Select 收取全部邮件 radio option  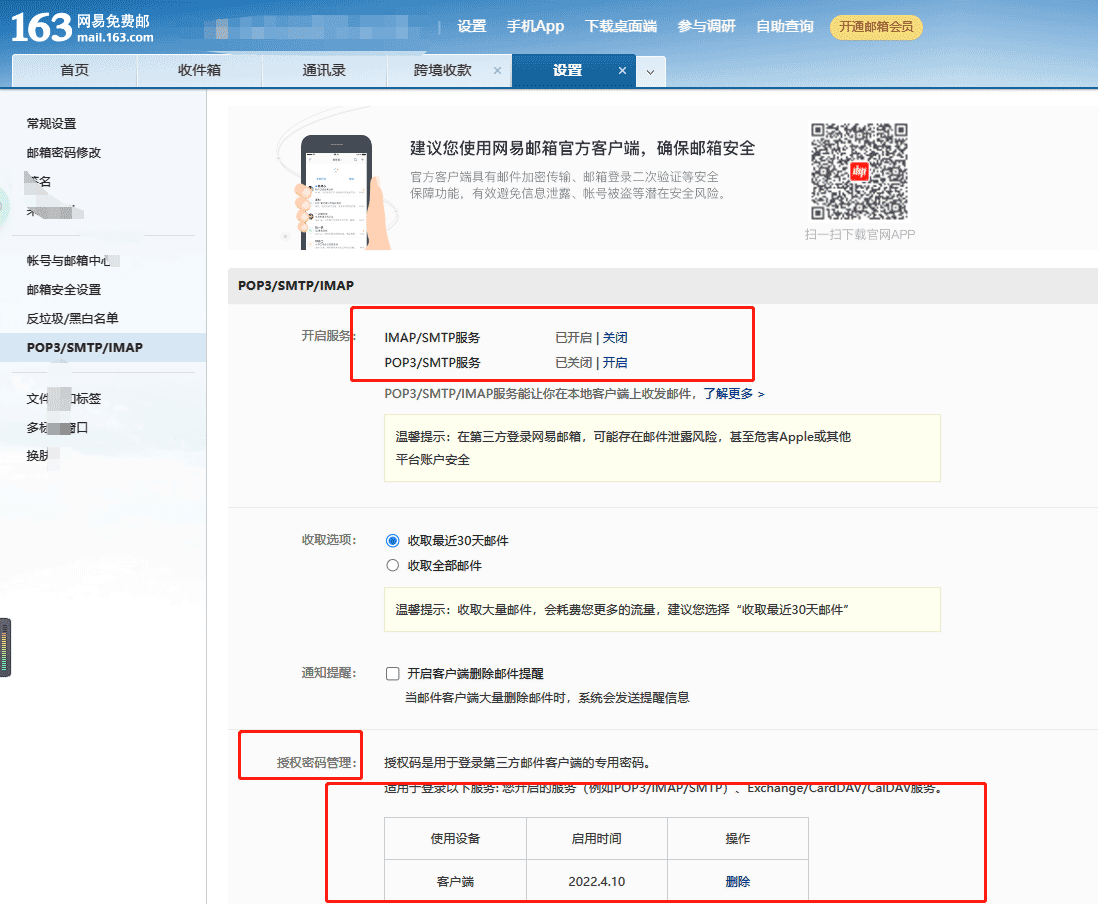tap(393, 566)
